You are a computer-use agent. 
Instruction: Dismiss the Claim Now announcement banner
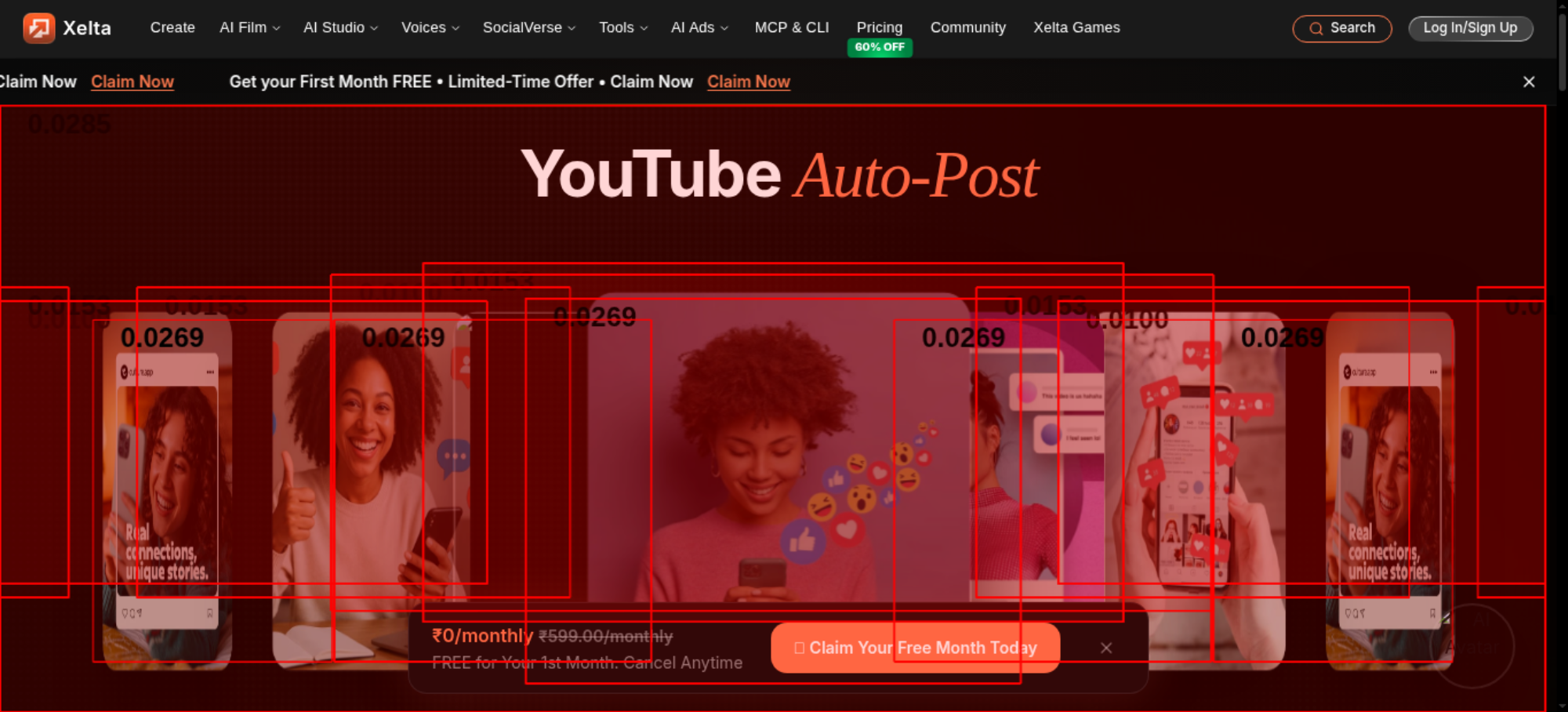[x=1529, y=82]
